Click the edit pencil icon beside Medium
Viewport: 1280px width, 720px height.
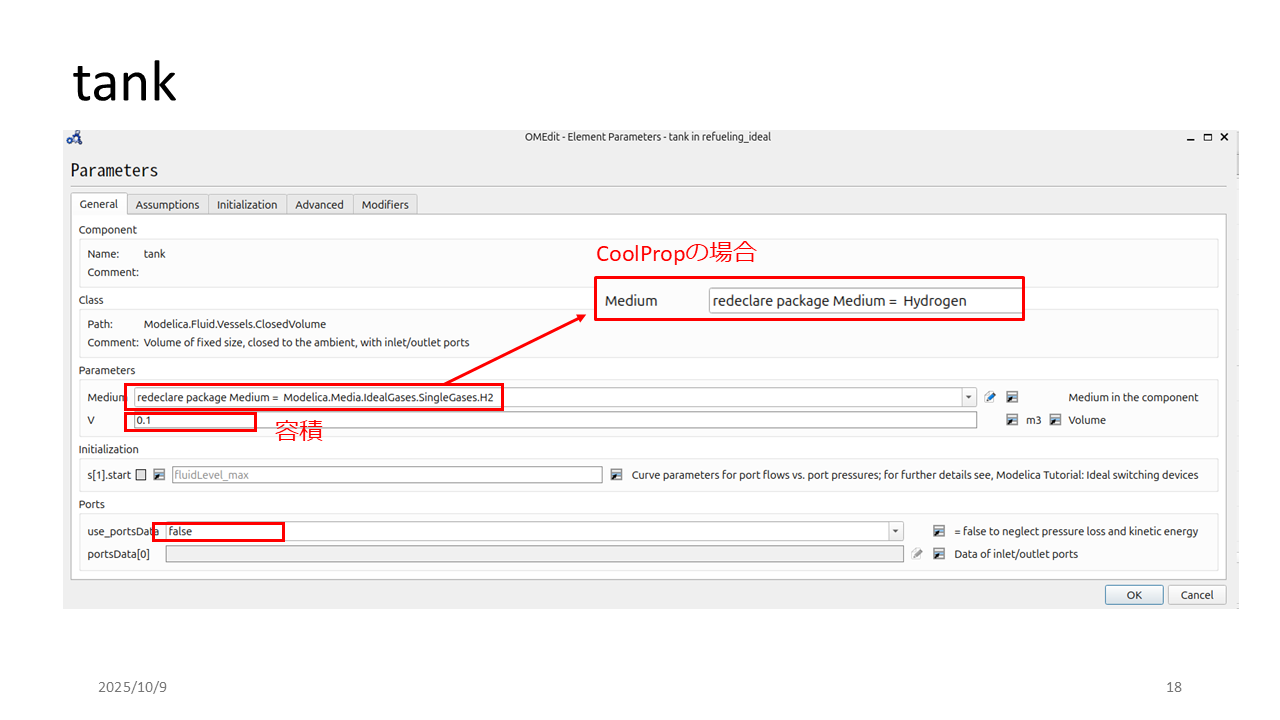point(990,397)
